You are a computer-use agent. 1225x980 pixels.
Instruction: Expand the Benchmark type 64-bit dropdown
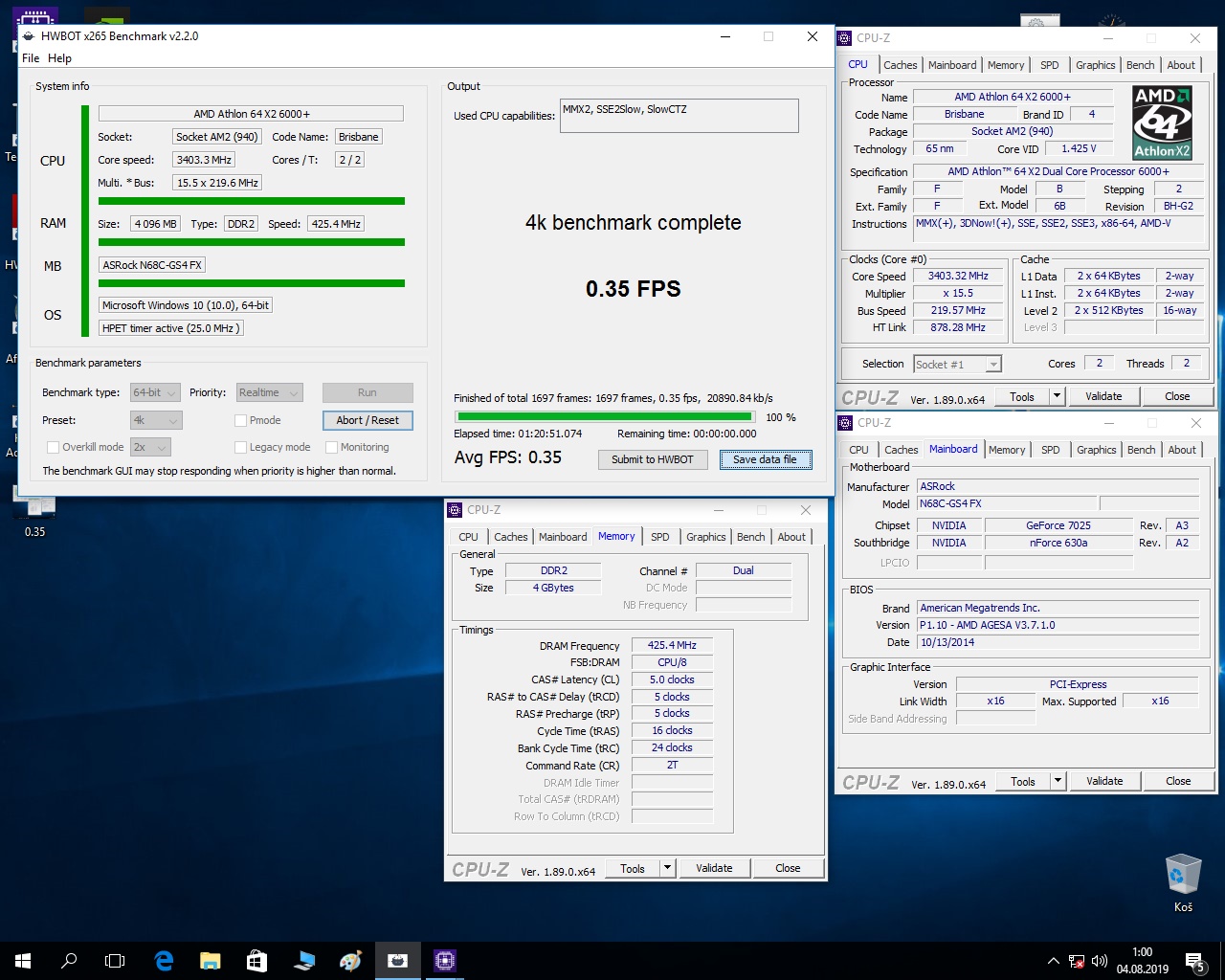pyautogui.click(x=156, y=392)
